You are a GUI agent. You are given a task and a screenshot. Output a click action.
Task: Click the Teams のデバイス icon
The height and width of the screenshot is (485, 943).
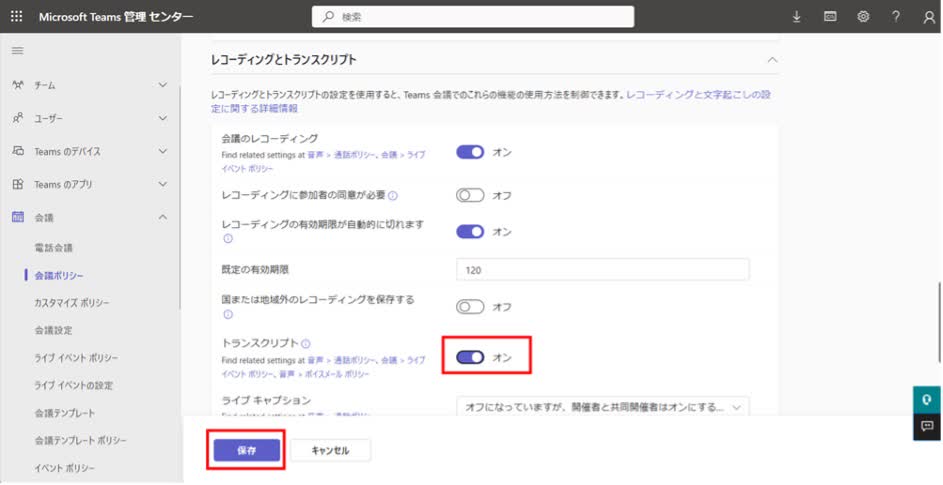[x=18, y=151]
